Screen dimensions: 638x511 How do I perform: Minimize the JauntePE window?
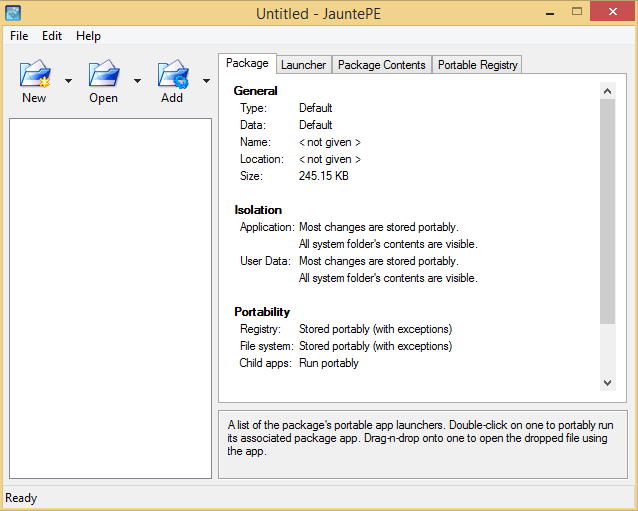(x=550, y=13)
